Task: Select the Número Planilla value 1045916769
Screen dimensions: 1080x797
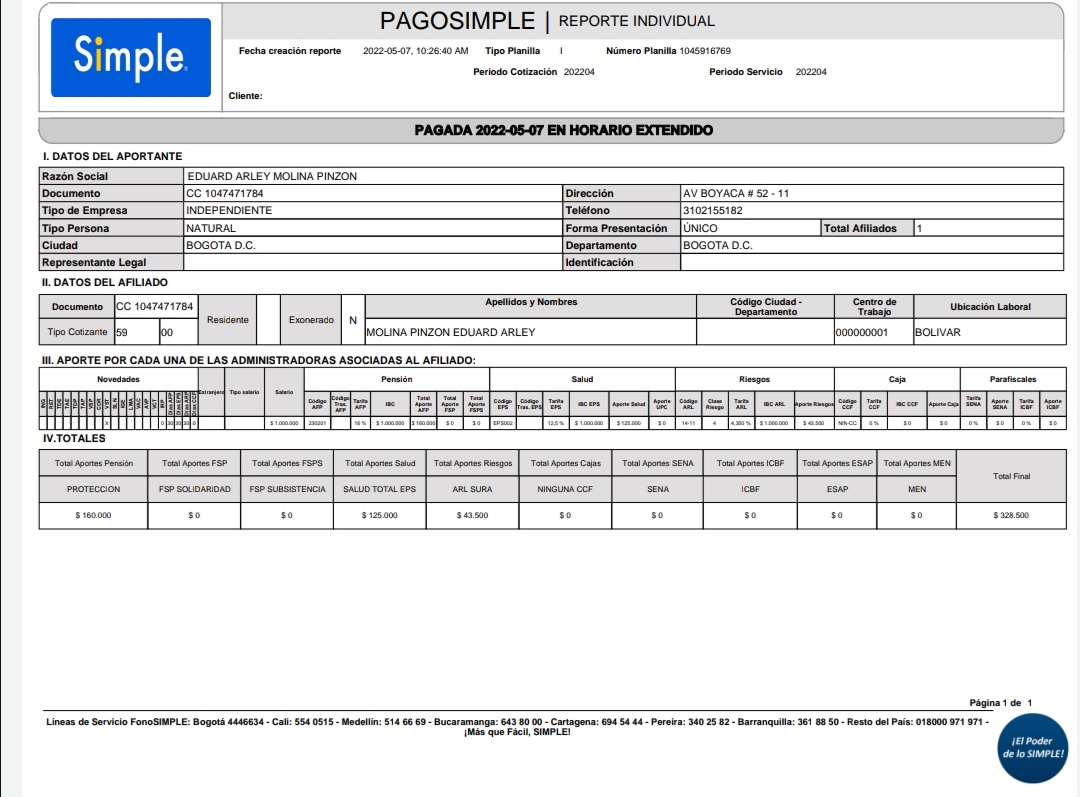Action: click(705, 51)
